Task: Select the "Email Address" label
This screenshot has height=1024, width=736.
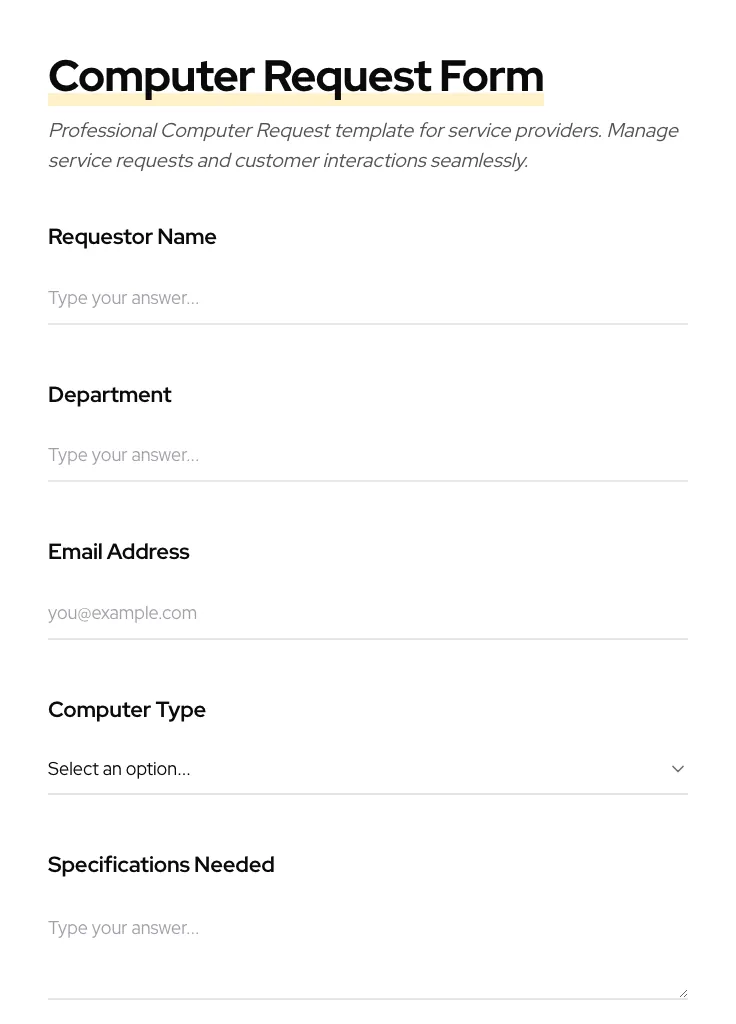Action: click(x=119, y=552)
